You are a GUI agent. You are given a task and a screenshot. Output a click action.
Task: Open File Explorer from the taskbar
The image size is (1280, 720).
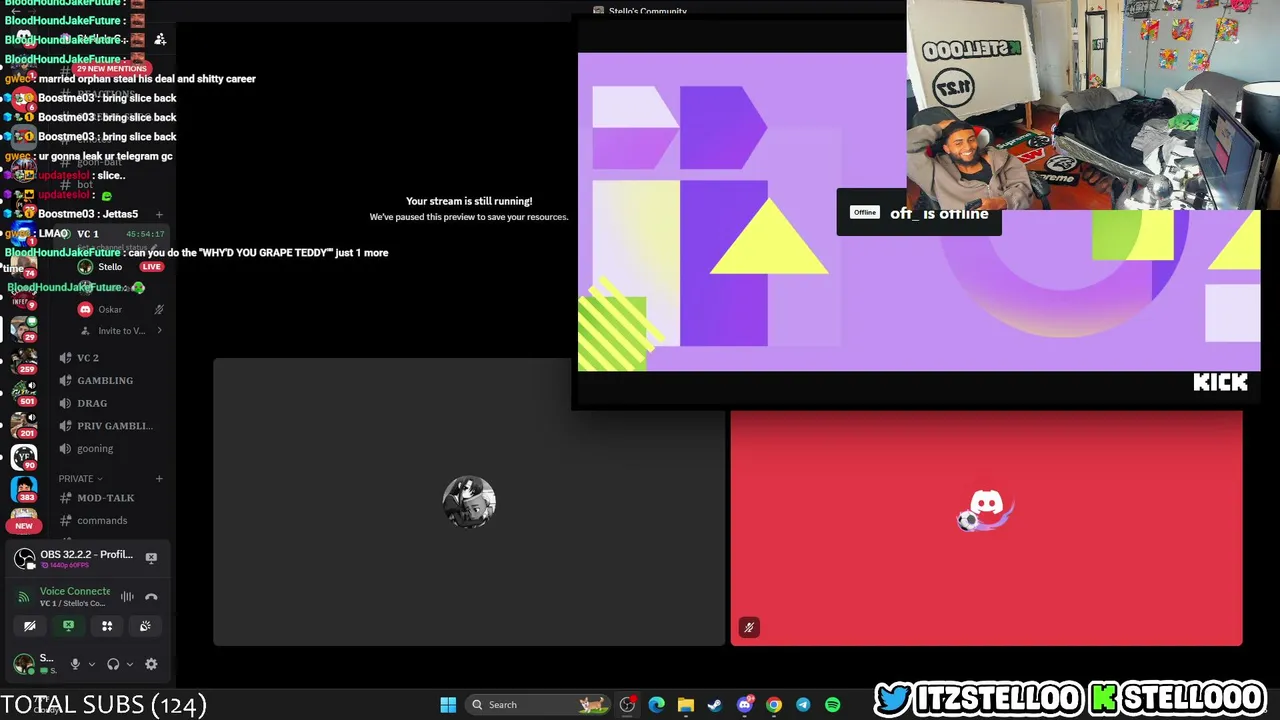pyautogui.click(x=685, y=705)
